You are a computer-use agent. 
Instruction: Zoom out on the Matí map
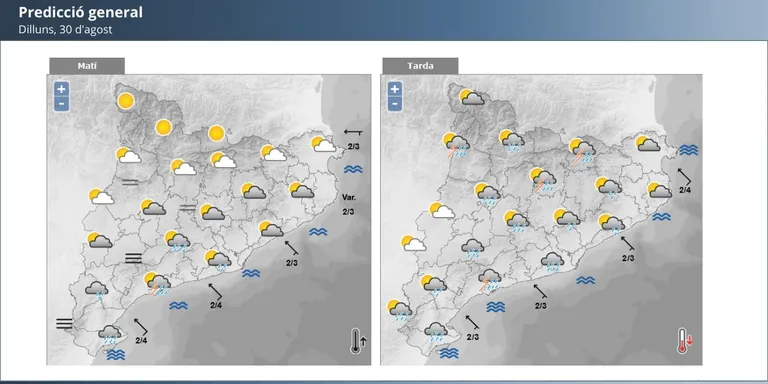[x=61, y=103]
